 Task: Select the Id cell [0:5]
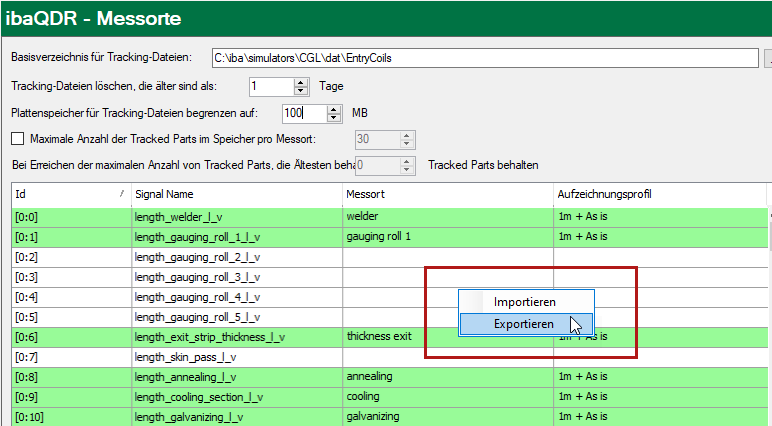coord(71,318)
